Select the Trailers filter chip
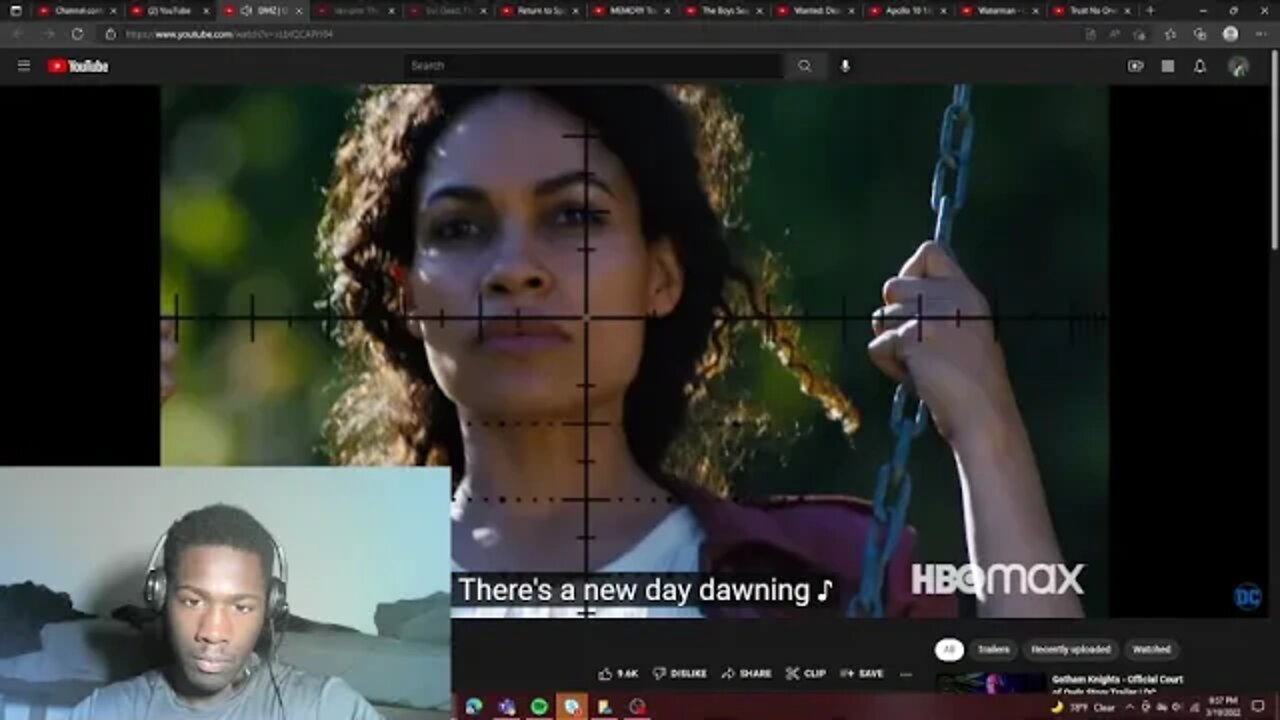 pos(993,649)
